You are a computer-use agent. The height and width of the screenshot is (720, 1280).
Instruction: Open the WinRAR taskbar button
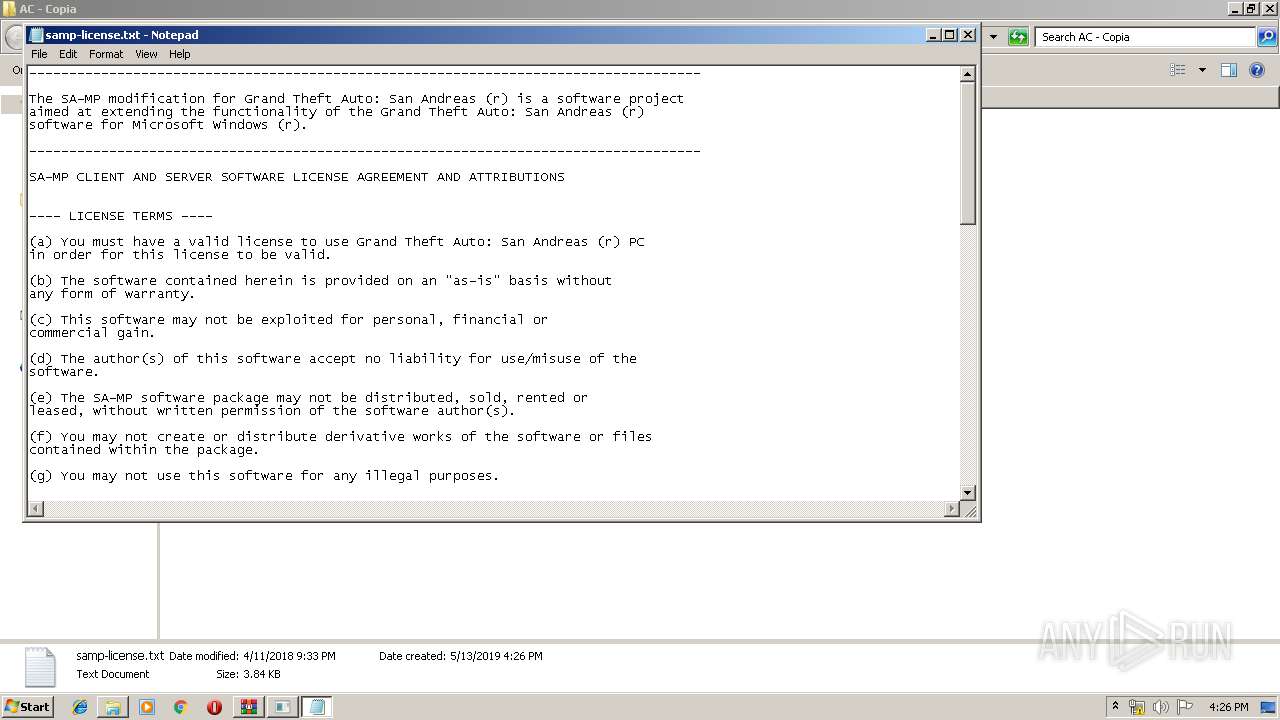(249, 707)
